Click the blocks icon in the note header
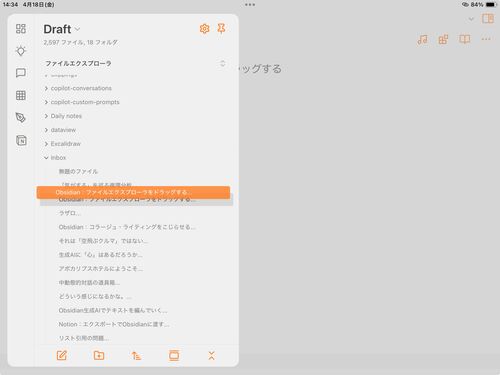The height and width of the screenshot is (375, 500). tap(443, 40)
